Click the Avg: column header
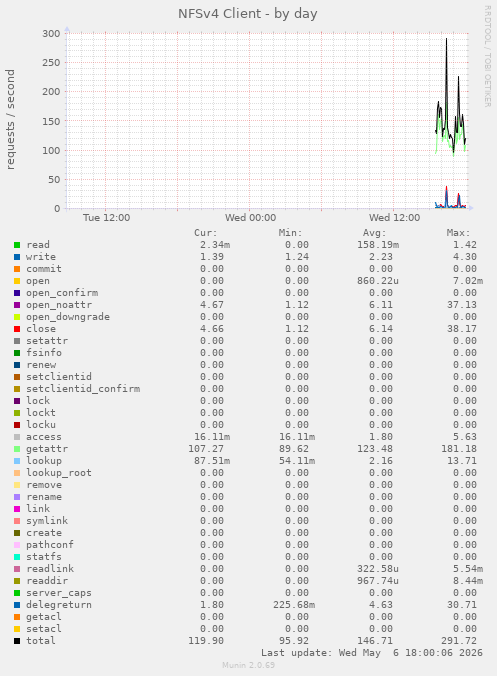 374,233
